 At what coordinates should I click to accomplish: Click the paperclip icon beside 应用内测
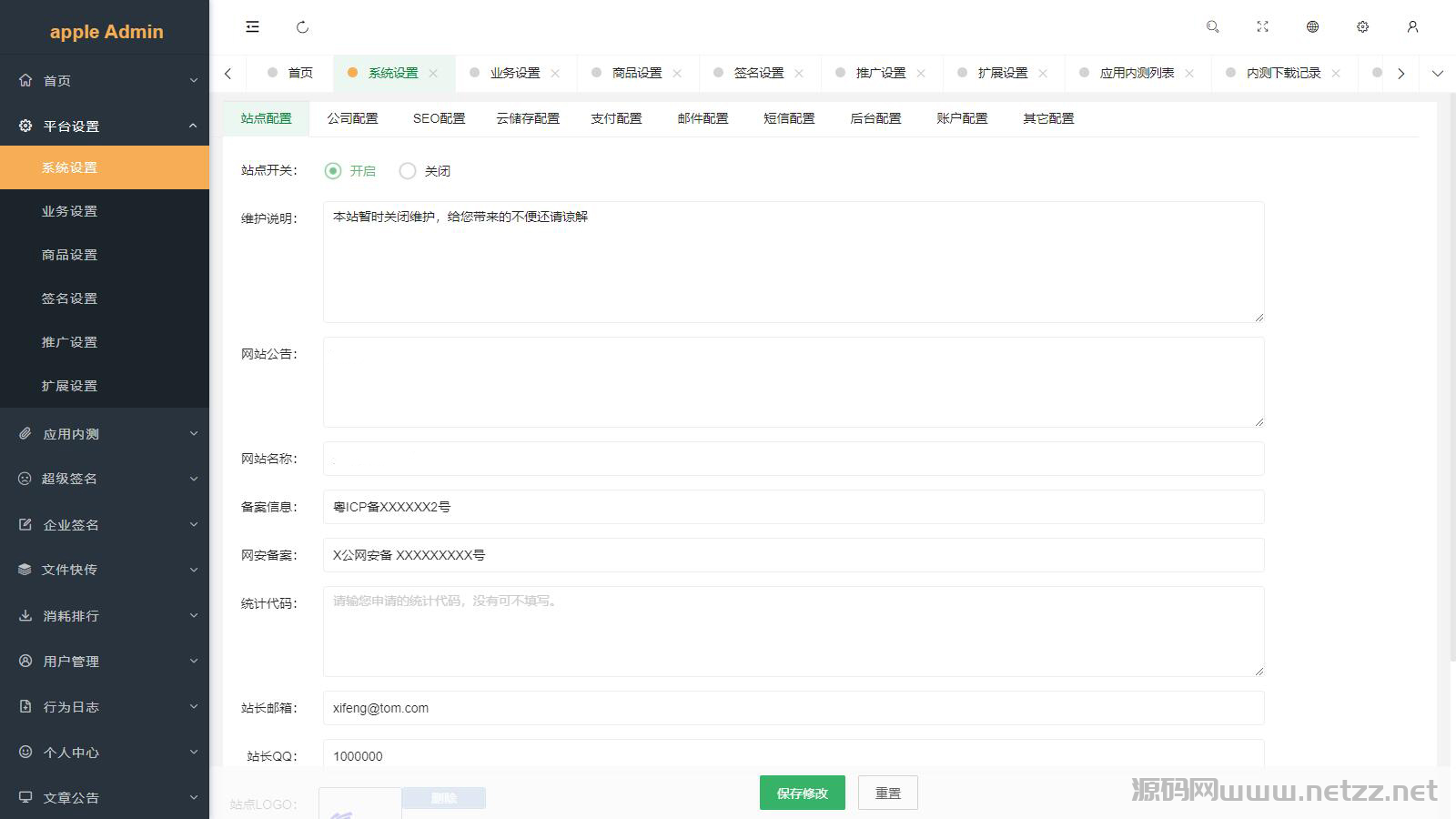[25, 434]
